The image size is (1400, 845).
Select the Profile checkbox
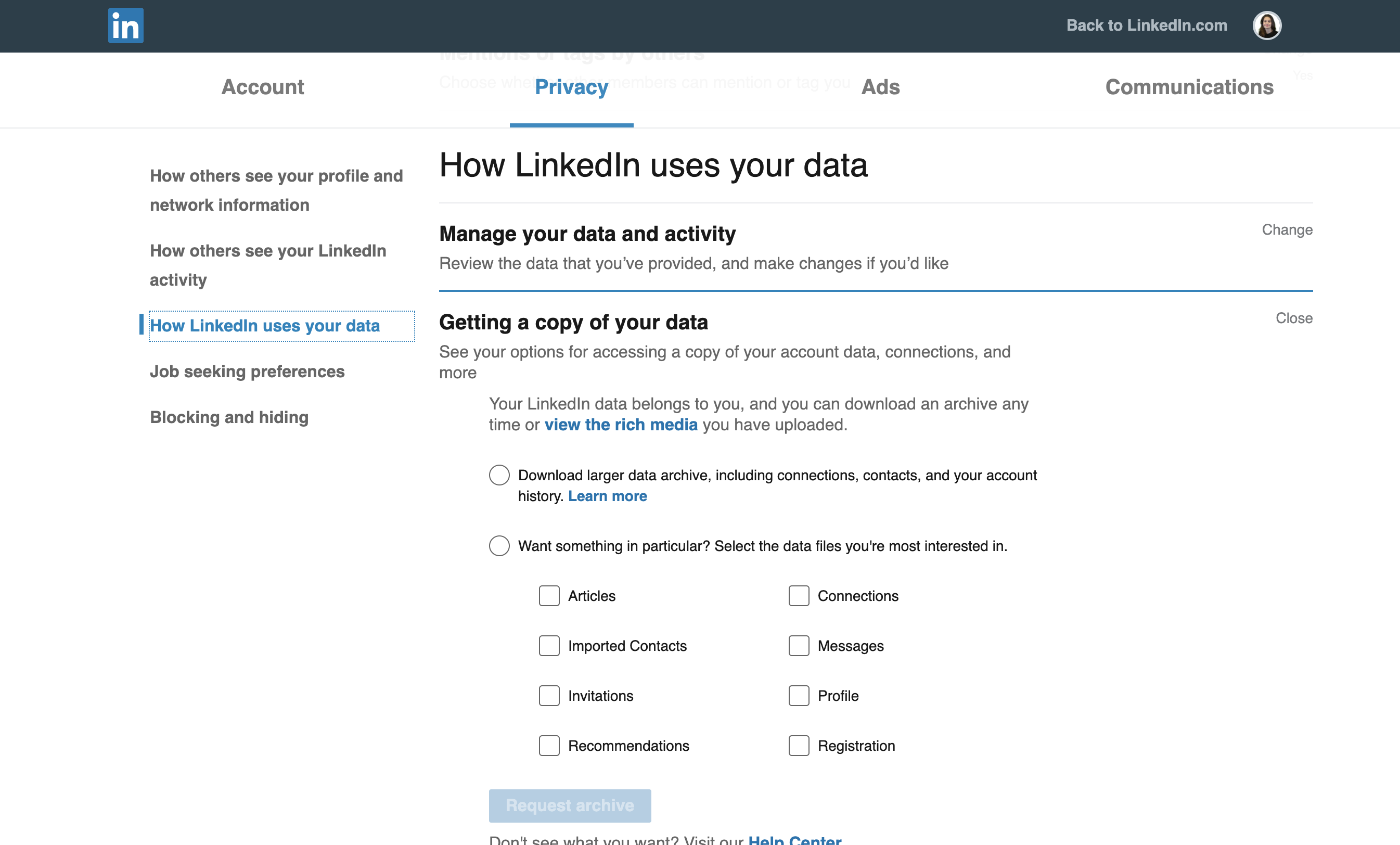[798, 696]
